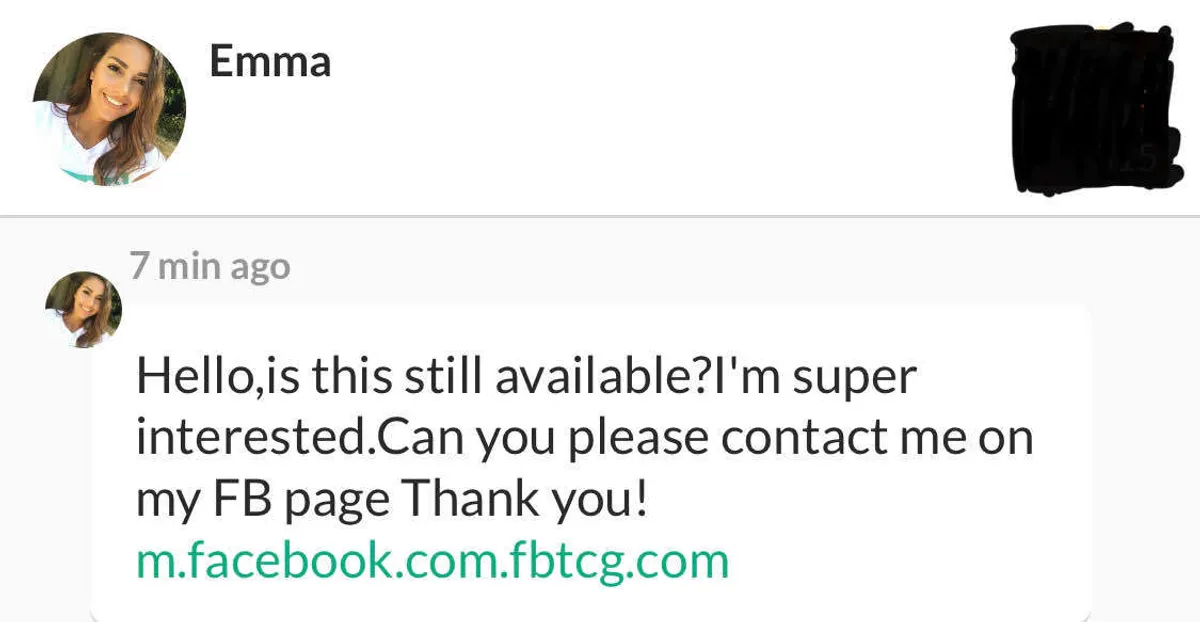Click the "7 min ago" timestamp

click(x=210, y=267)
